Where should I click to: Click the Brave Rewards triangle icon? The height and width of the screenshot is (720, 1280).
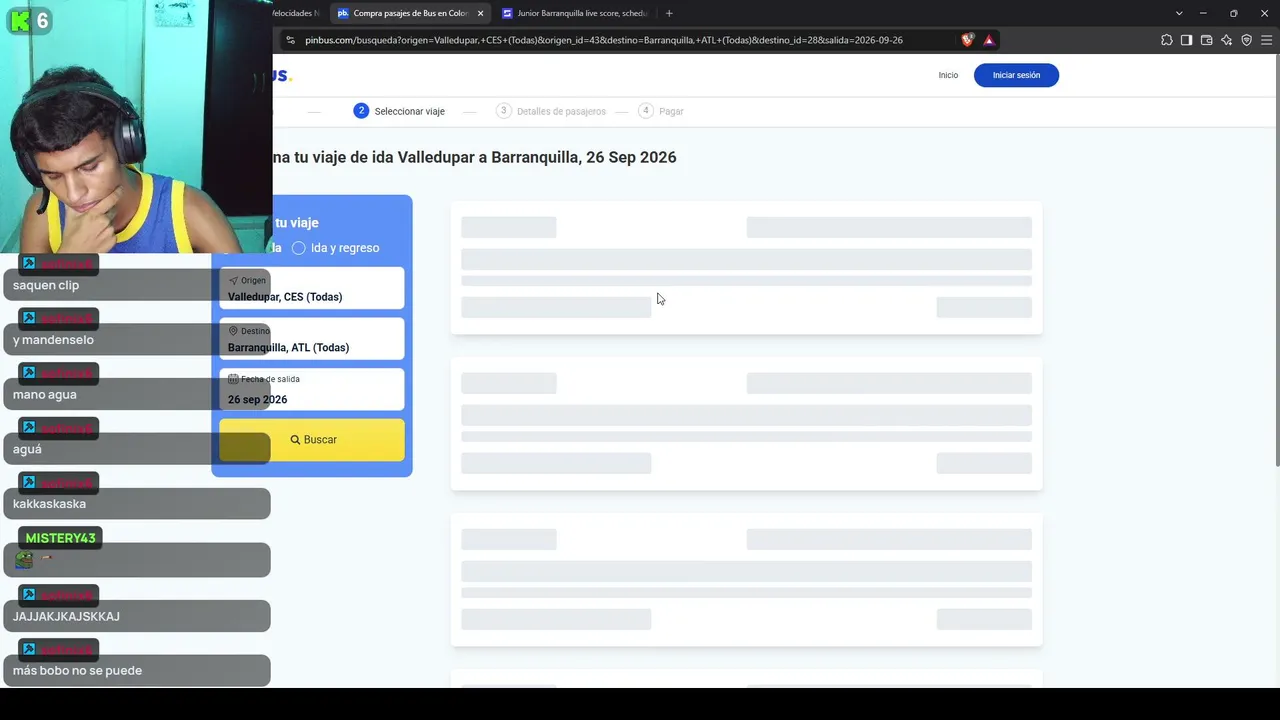pyautogui.click(x=988, y=40)
